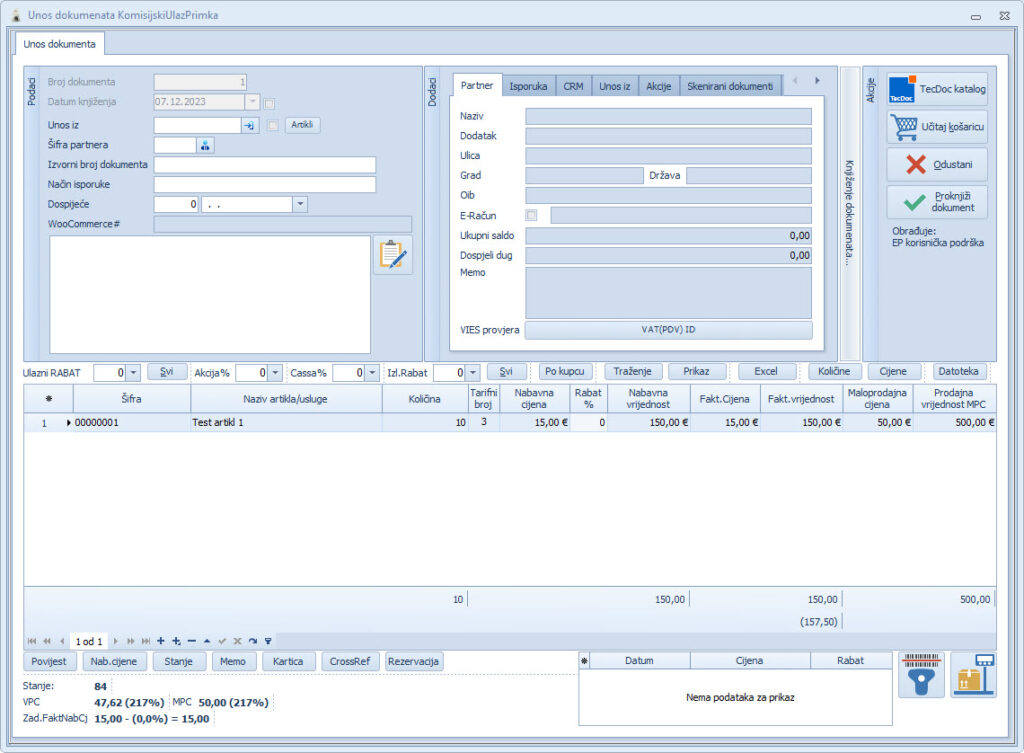
Task: Click the Excel button
Action: pos(766,371)
